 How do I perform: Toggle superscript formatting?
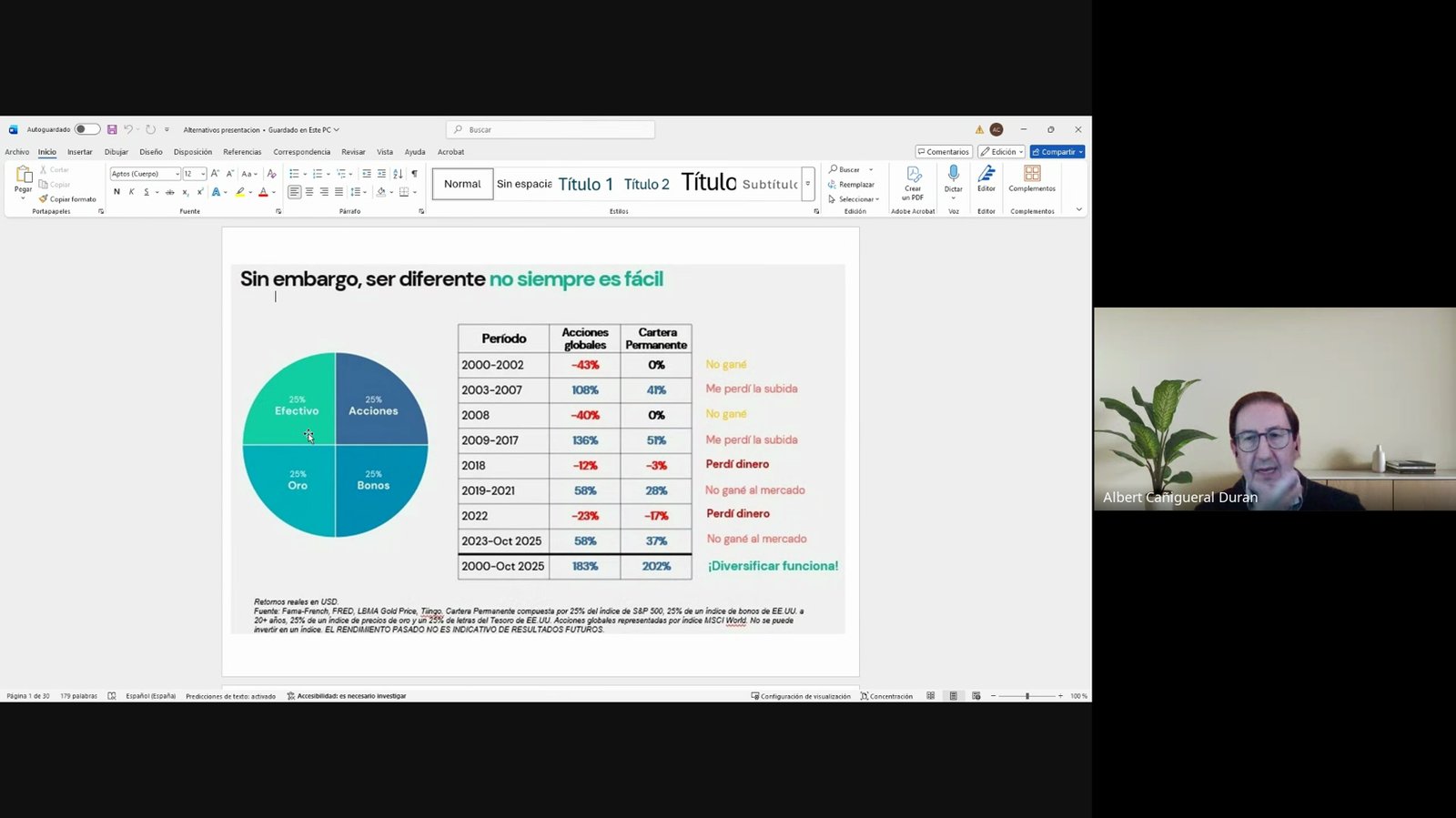tap(199, 192)
